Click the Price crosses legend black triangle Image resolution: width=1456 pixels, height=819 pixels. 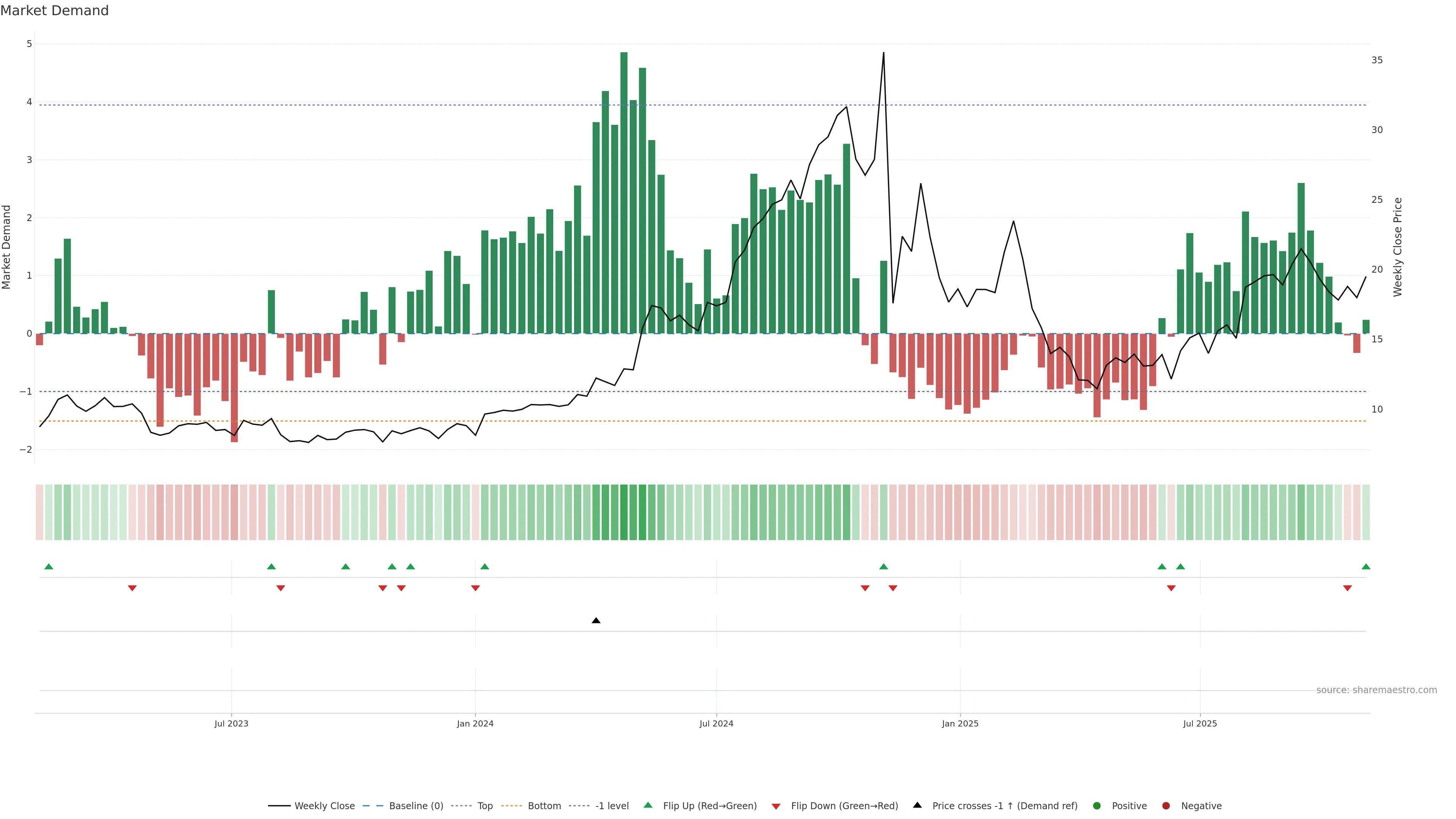coord(917,805)
